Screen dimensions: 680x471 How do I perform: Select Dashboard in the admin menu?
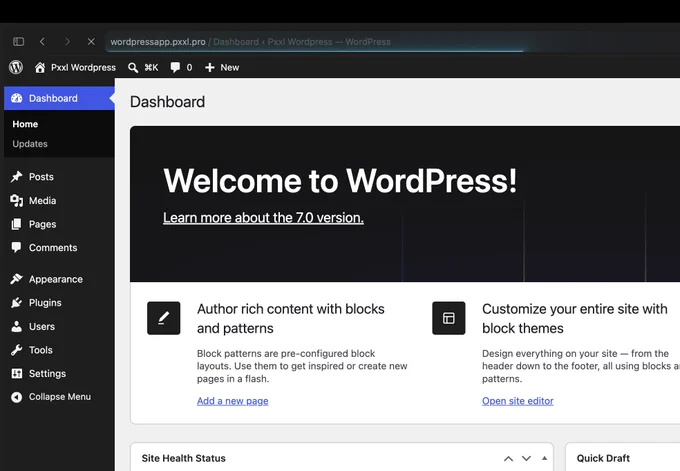click(x=59, y=98)
